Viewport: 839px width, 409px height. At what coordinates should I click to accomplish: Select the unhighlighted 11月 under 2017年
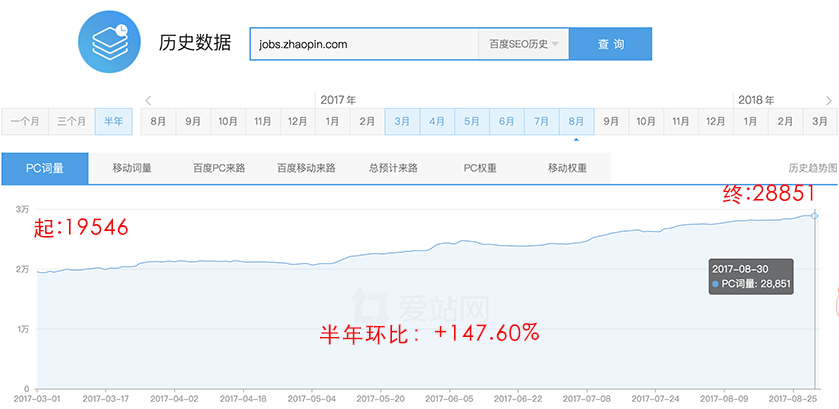[681, 122]
